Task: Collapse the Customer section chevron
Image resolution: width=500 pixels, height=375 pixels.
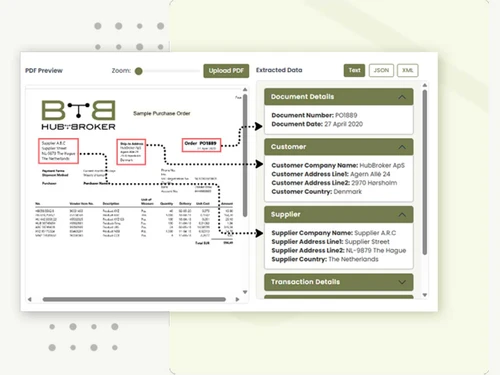Action: coord(402,147)
